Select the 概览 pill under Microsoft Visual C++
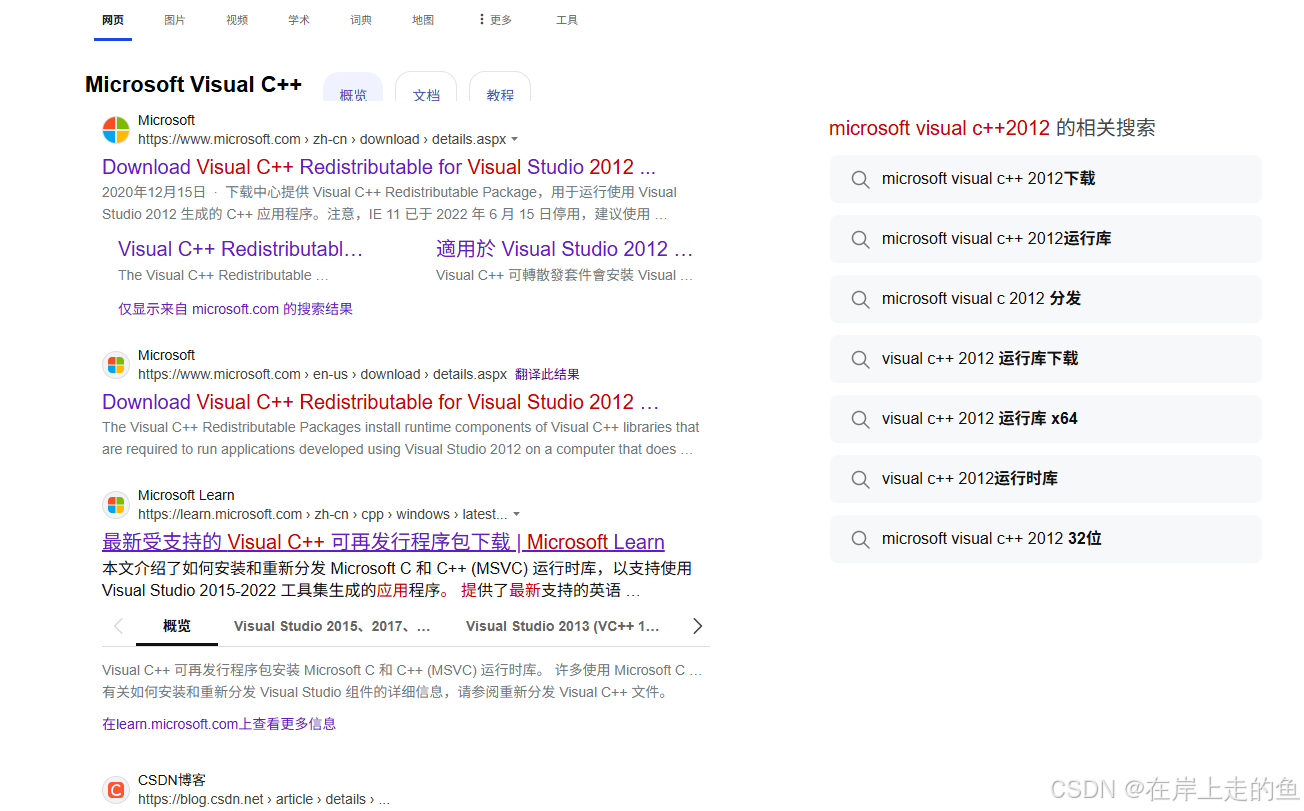The width and height of the screenshot is (1304, 811). [x=353, y=88]
